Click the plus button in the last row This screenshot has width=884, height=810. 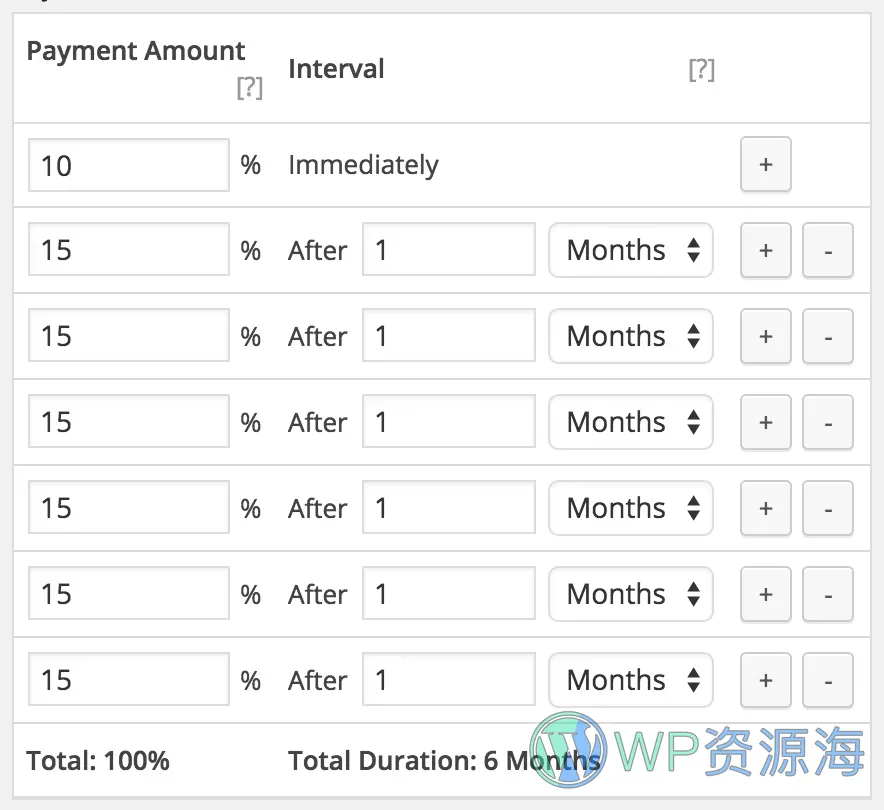(x=766, y=680)
